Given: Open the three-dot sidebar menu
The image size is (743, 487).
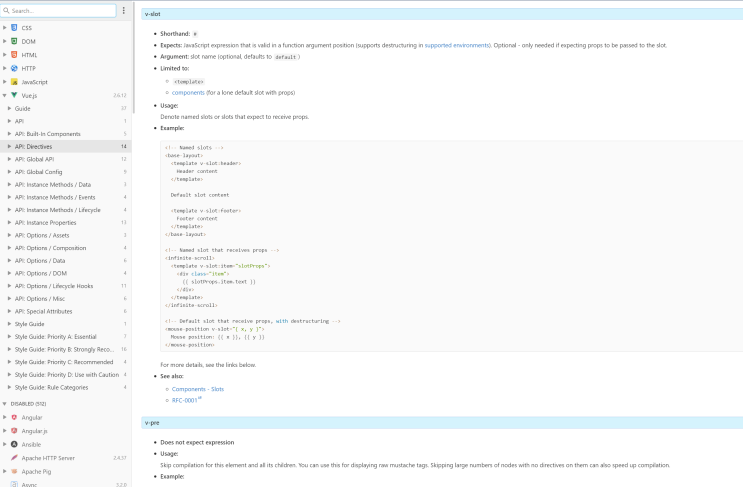Looking at the screenshot, I should pos(124,10).
